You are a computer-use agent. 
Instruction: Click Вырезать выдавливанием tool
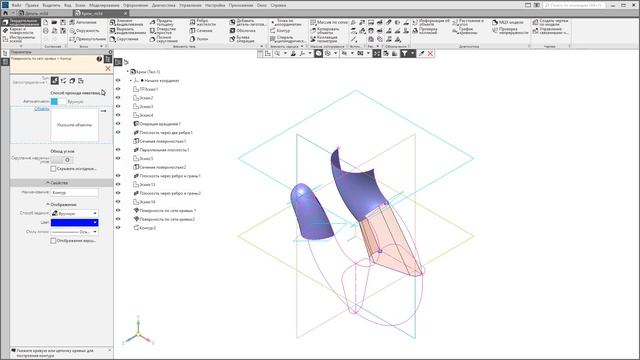point(127,31)
